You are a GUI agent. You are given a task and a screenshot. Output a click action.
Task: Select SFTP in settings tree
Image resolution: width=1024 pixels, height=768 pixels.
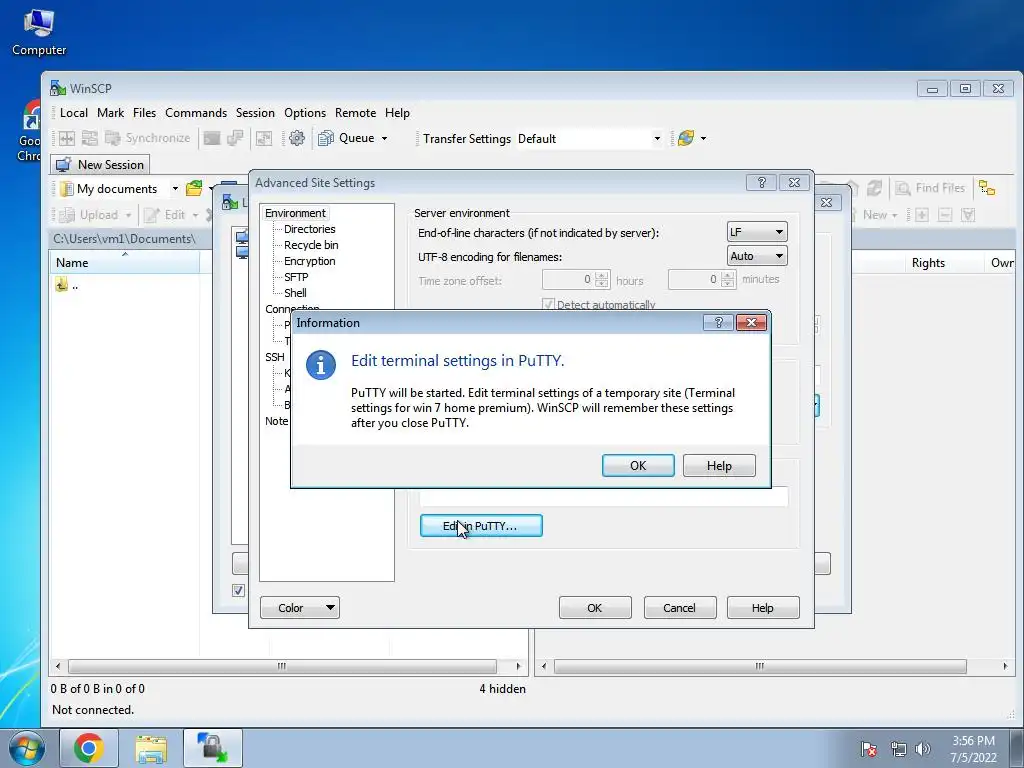[296, 277]
